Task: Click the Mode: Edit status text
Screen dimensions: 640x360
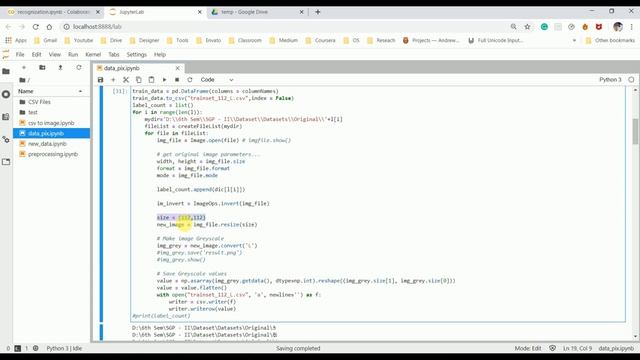Action: point(528,348)
